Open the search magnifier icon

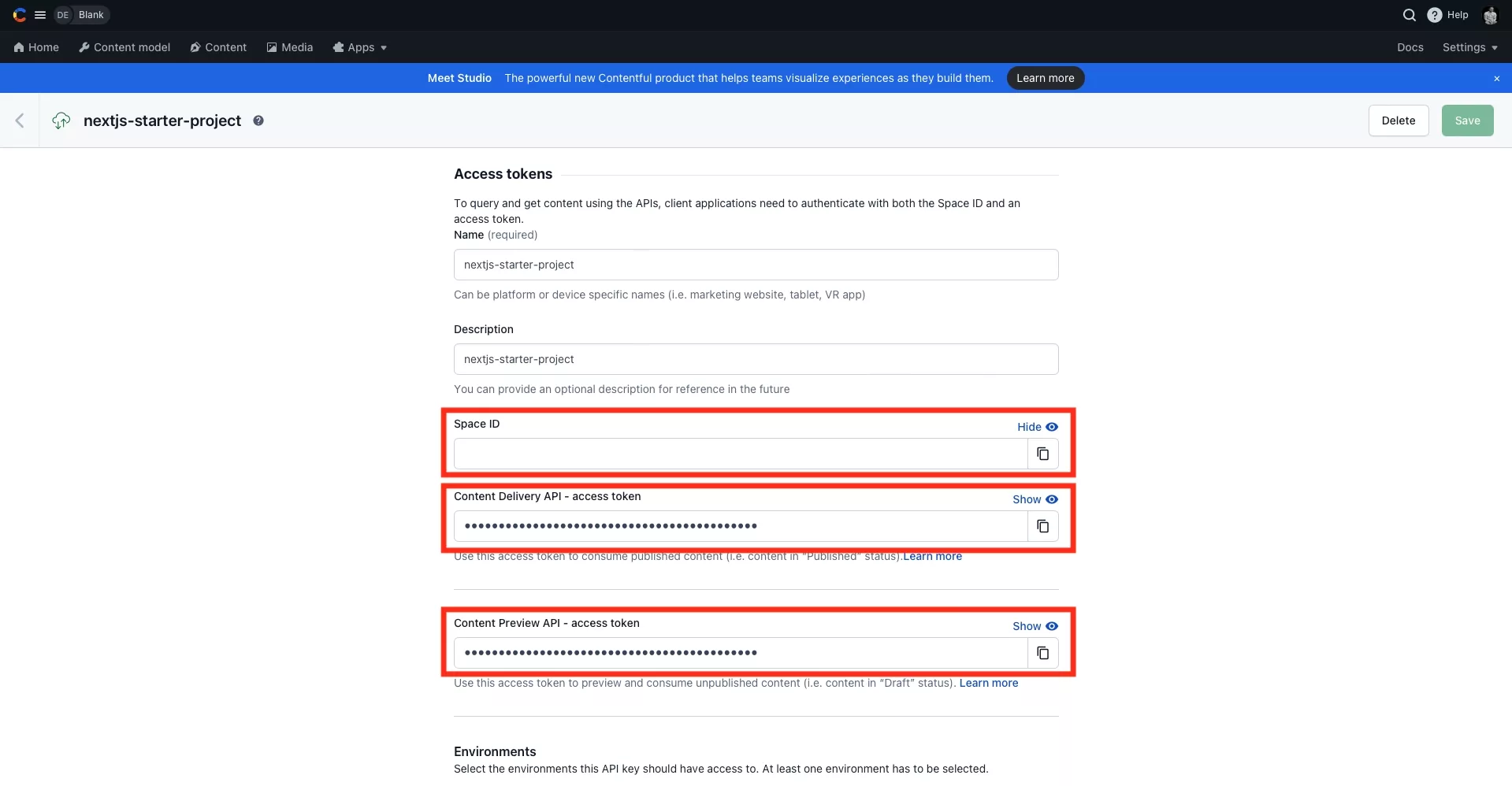1410,15
